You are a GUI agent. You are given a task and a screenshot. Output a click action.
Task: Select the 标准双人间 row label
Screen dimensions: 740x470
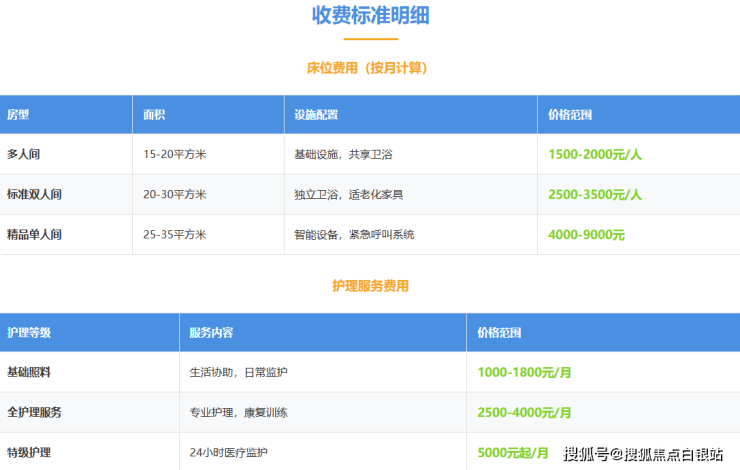(35, 194)
